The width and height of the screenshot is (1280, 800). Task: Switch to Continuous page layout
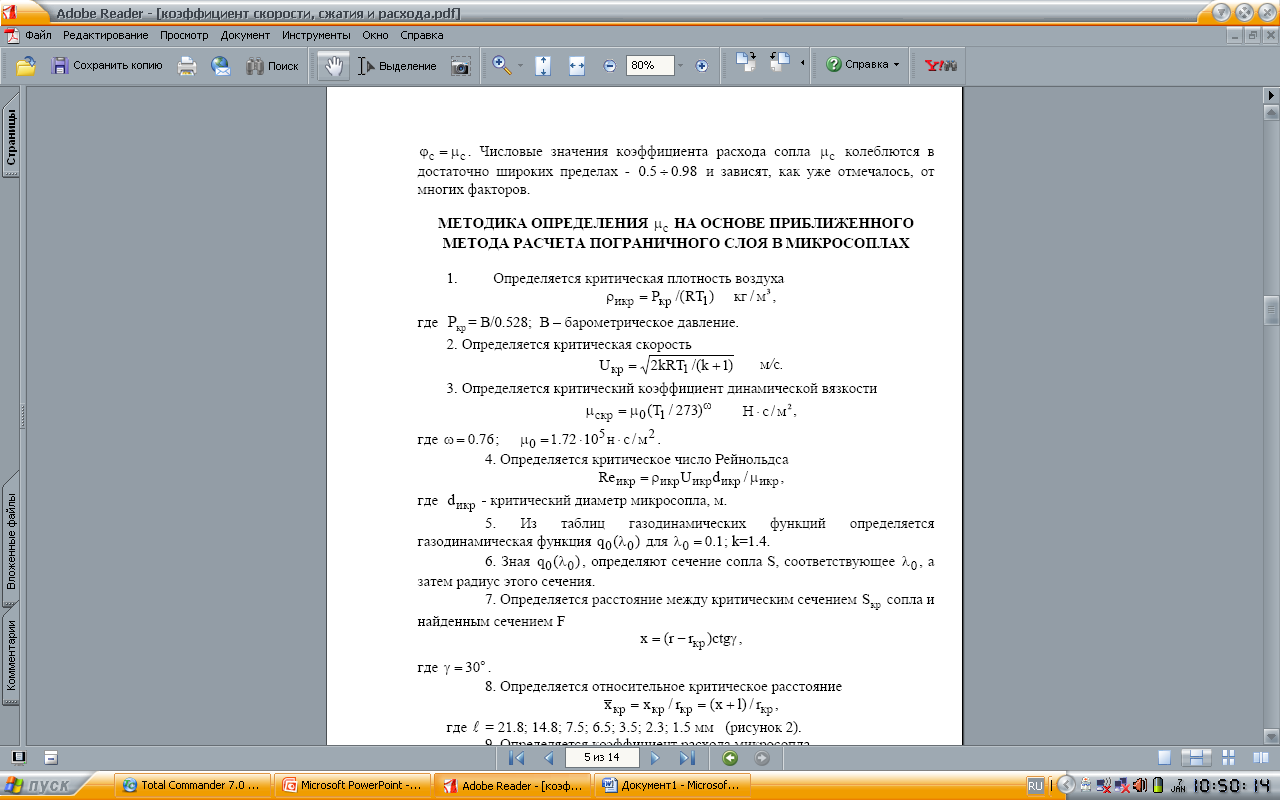tap(1196, 759)
